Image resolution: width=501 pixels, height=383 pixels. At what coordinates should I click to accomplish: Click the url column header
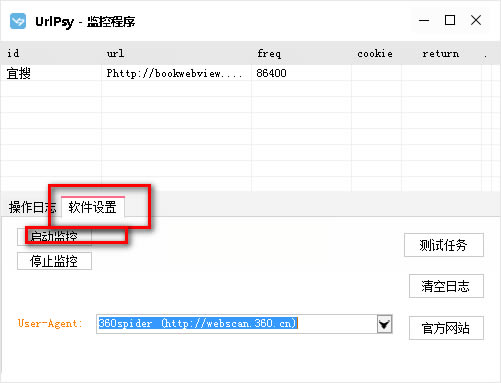(177, 53)
